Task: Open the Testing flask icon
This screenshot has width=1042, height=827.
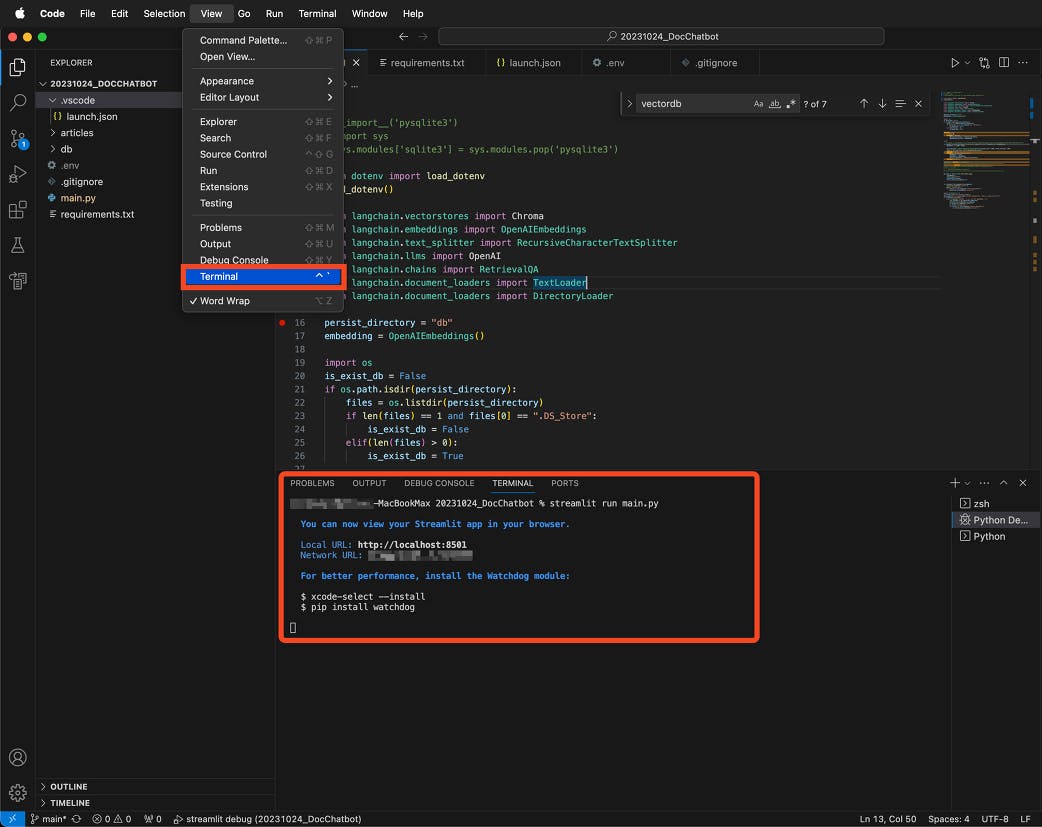Action: [x=17, y=245]
